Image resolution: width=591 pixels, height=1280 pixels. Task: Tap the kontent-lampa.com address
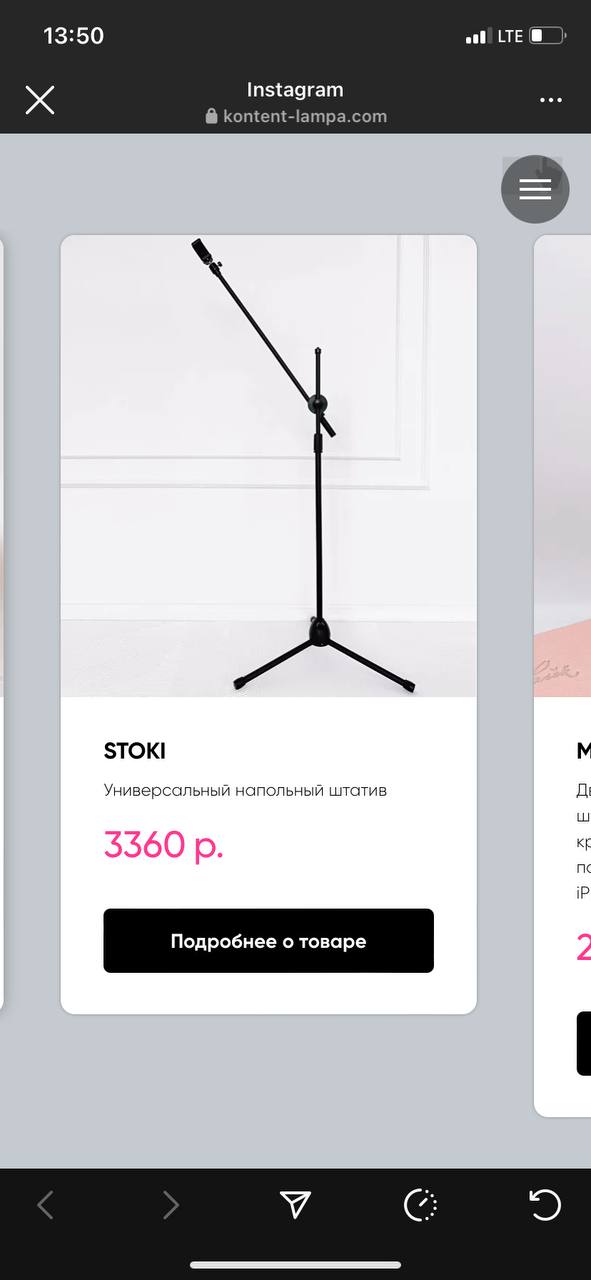point(305,116)
